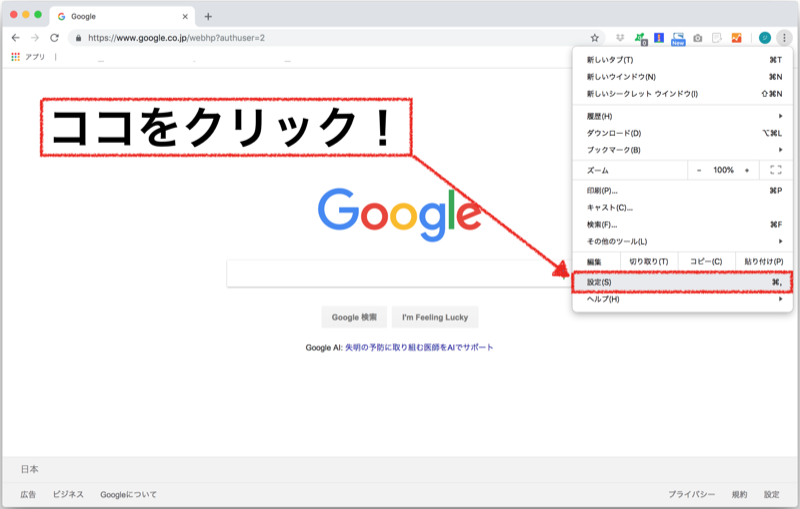Toggle fullscreen icon in zoom row

(x=776, y=170)
